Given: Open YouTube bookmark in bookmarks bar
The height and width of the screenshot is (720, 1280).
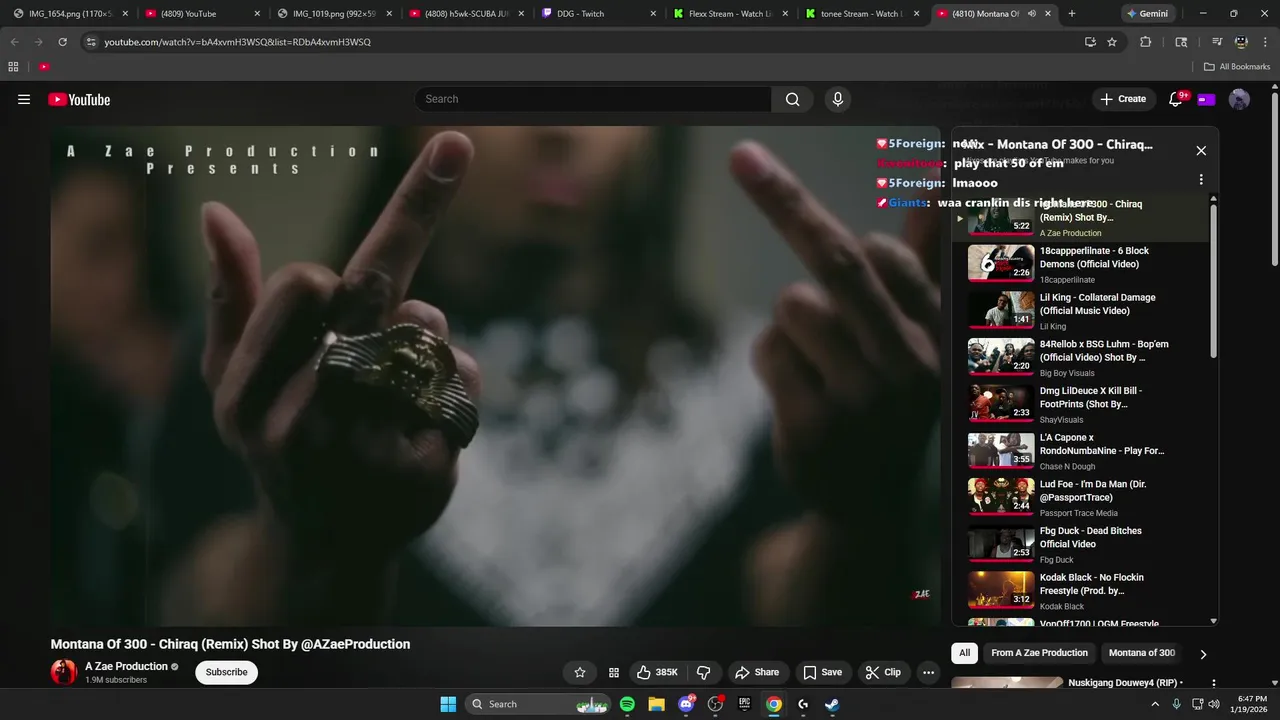Looking at the screenshot, I should tap(44, 67).
